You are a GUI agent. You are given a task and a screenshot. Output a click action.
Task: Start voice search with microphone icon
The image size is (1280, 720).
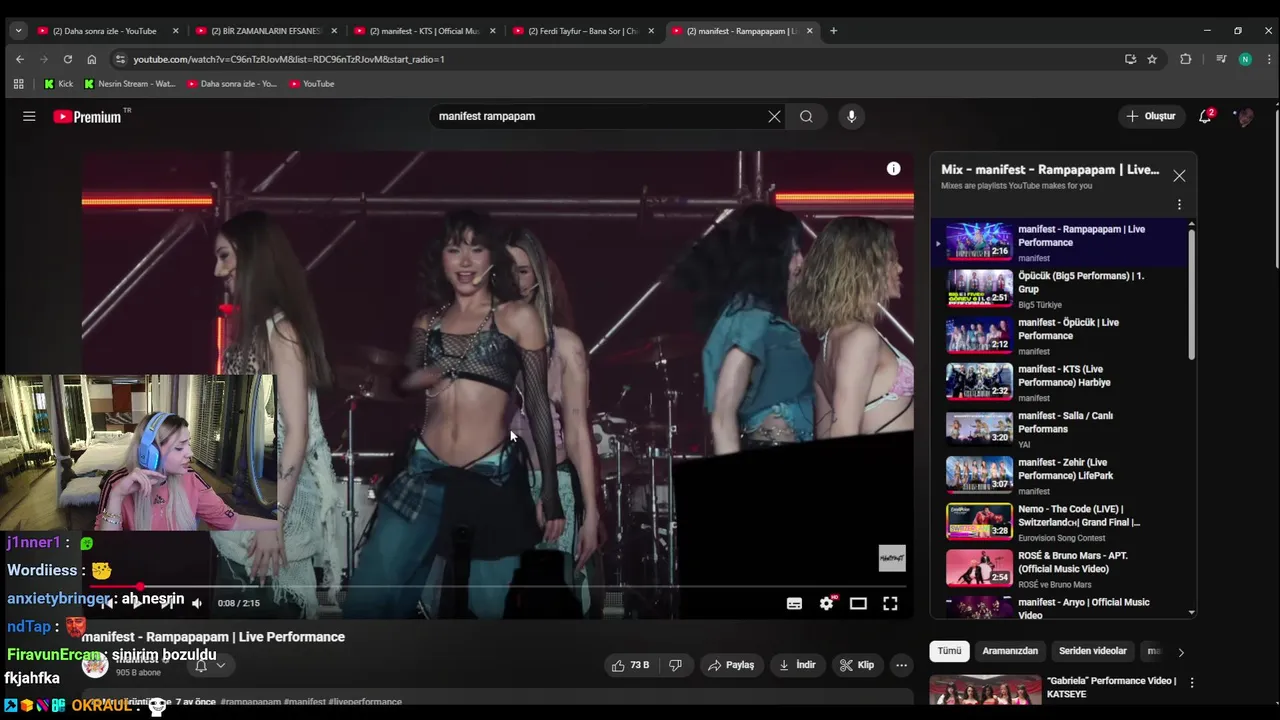(851, 116)
